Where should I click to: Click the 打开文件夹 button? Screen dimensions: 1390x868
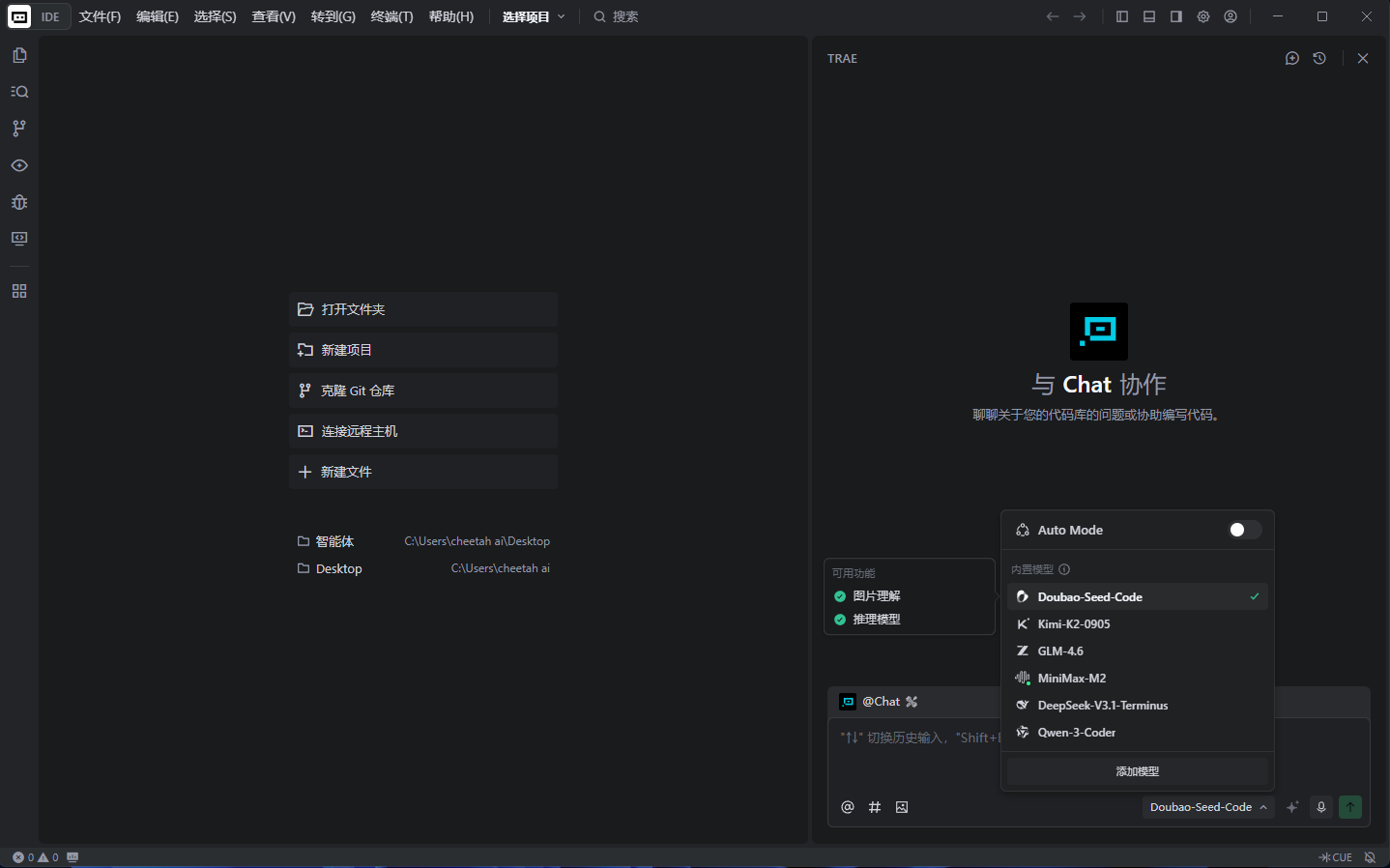click(x=423, y=309)
